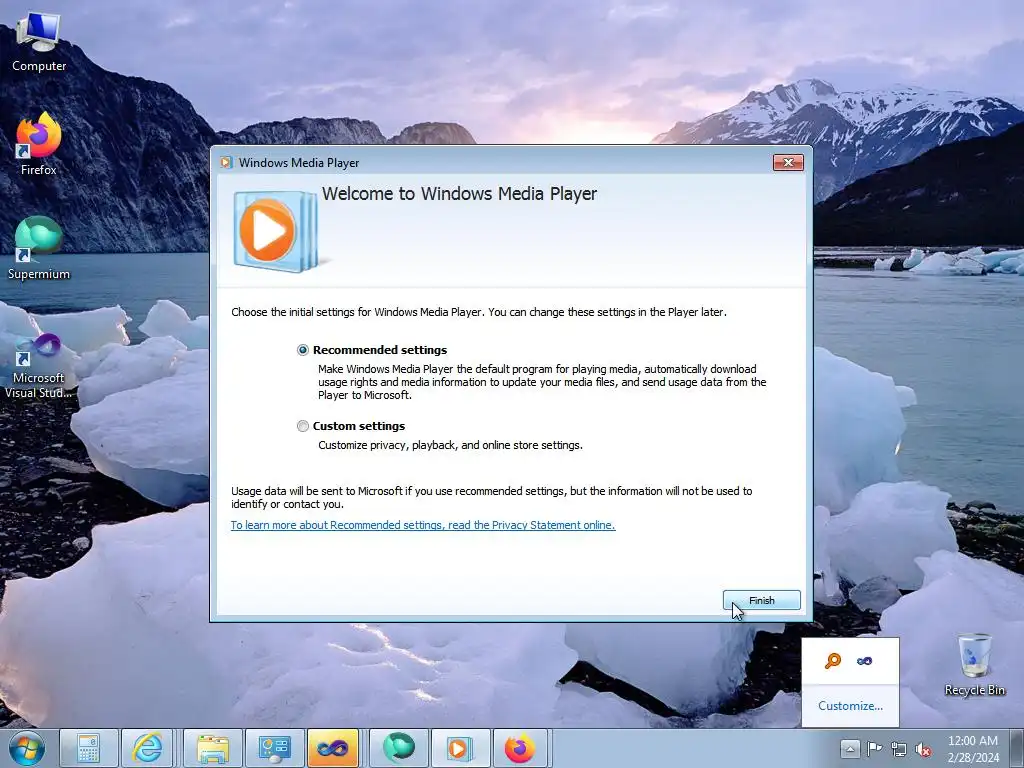Launch Firefox from the taskbar
This screenshot has height=768, width=1024.
(520, 748)
